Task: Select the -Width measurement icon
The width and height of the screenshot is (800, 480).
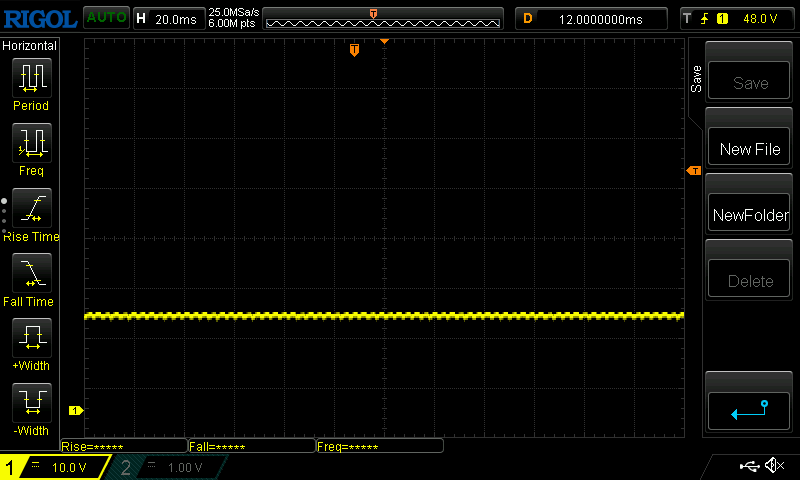Action: (32, 402)
